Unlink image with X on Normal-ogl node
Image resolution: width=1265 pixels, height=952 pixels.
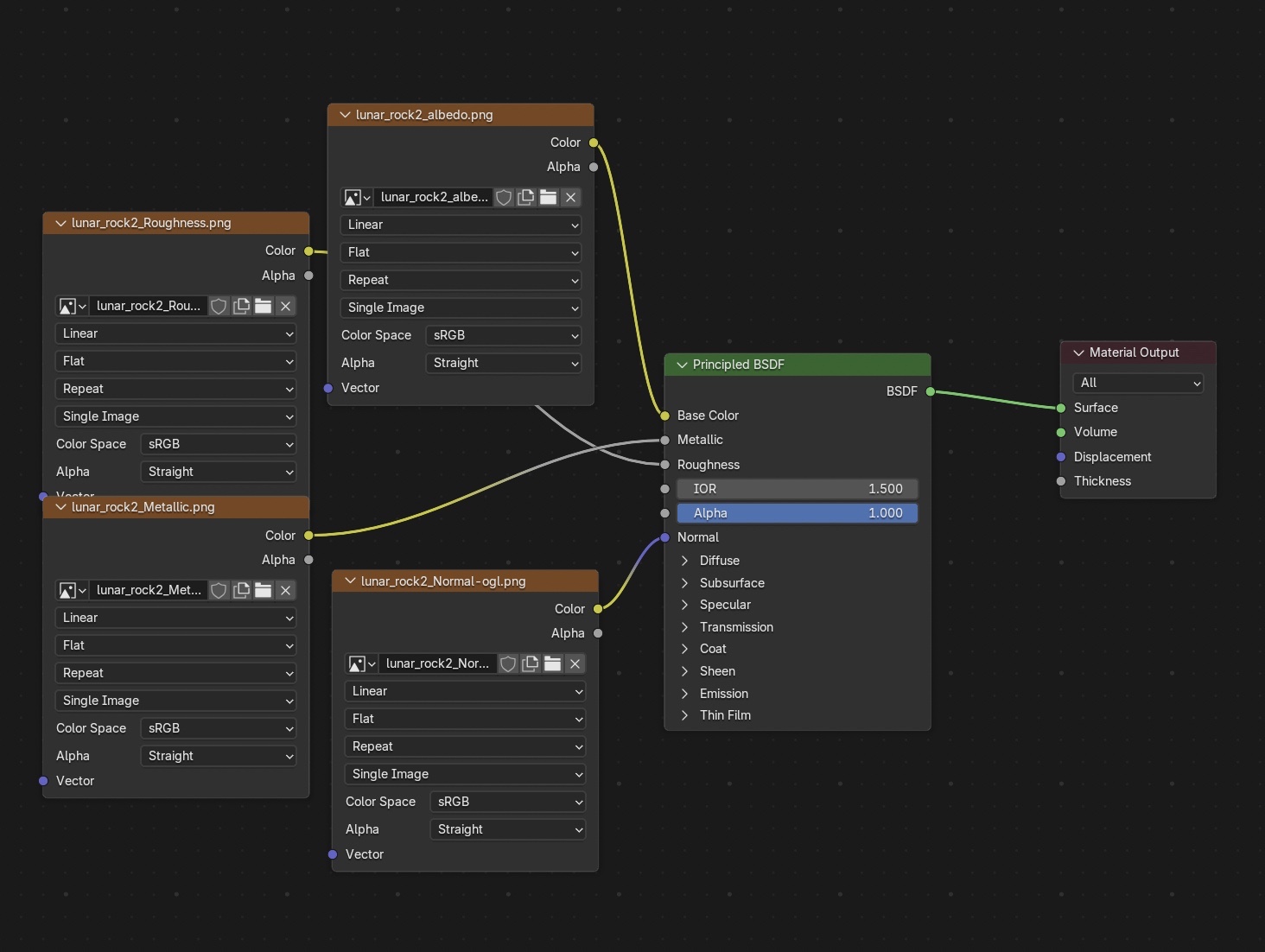click(x=575, y=664)
